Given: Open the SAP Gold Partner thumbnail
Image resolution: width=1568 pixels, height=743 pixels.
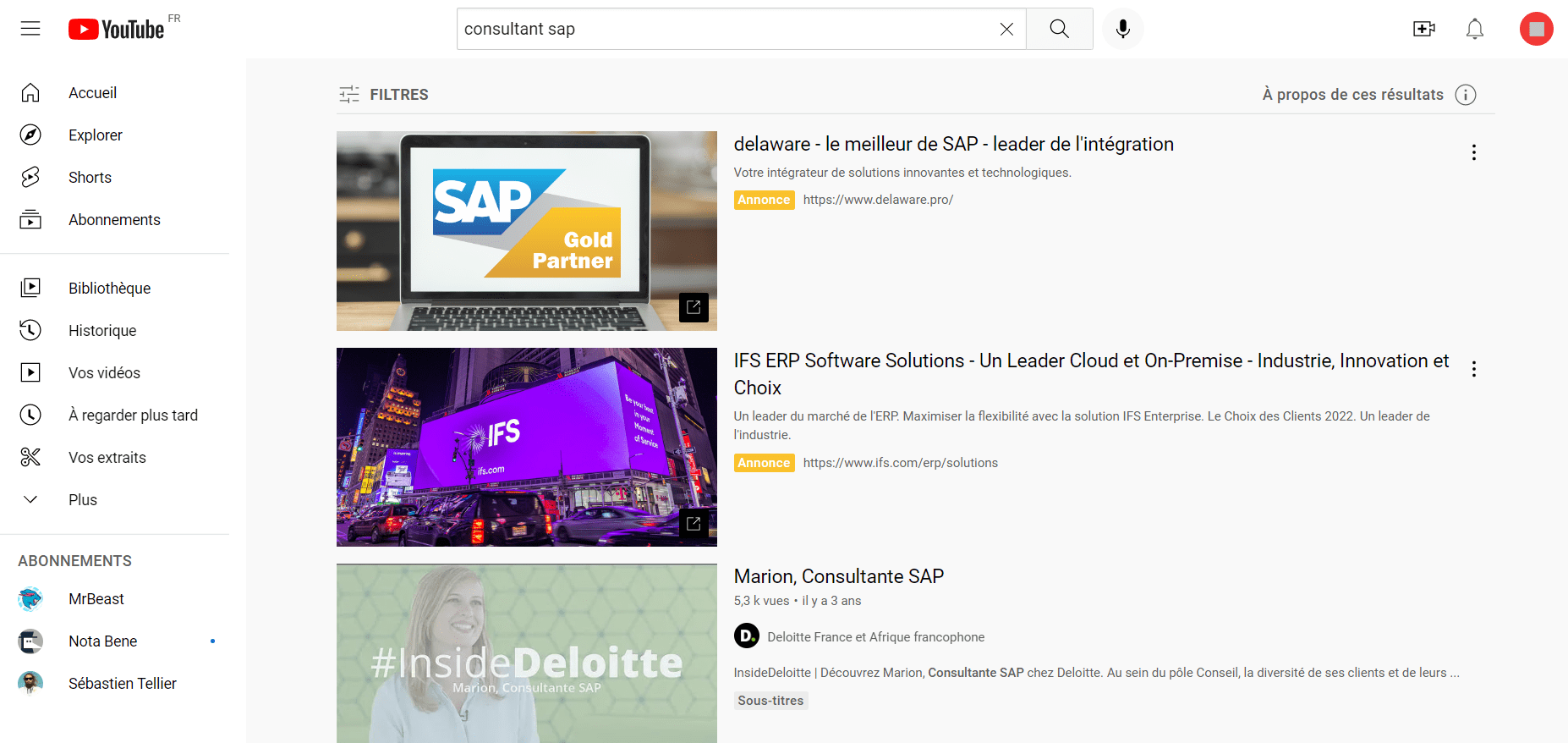Looking at the screenshot, I should [527, 231].
